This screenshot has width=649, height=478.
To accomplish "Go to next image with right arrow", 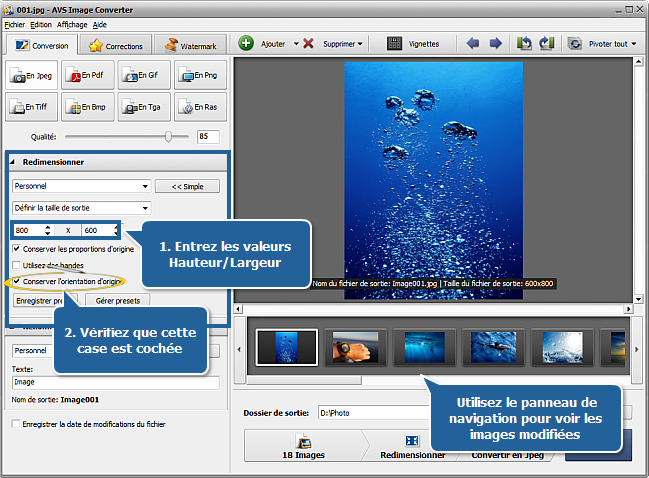I will coord(495,44).
